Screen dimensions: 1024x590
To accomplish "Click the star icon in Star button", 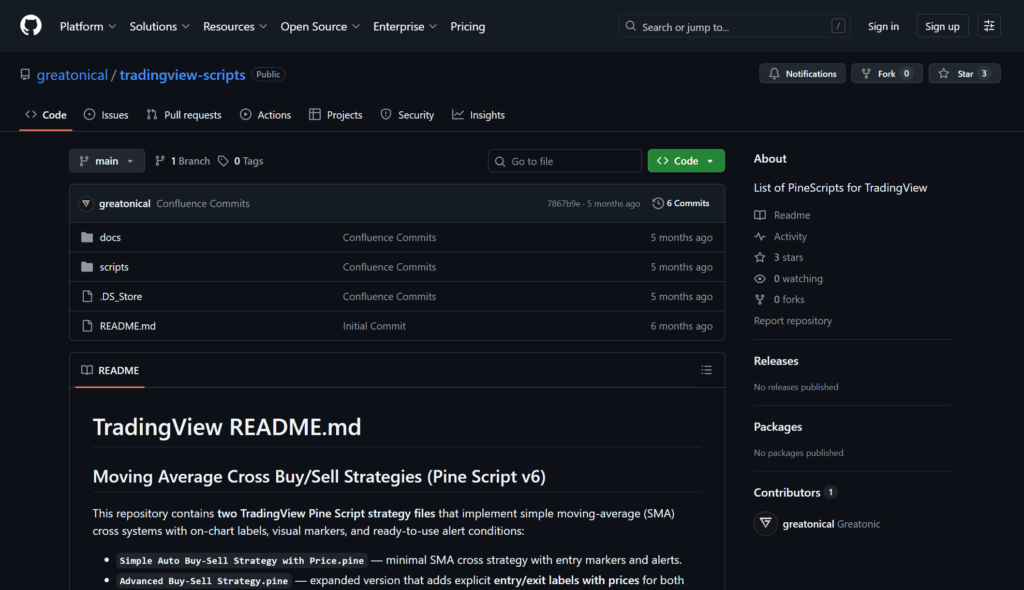I will coord(944,74).
